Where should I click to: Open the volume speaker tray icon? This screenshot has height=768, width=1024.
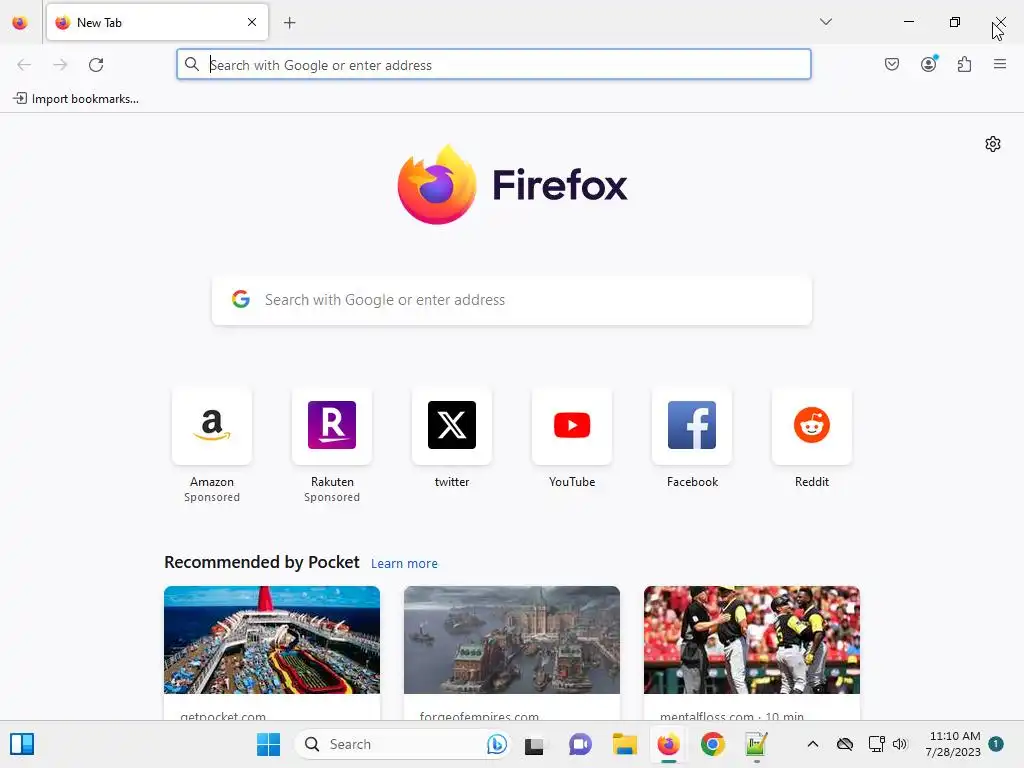(x=900, y=744)
